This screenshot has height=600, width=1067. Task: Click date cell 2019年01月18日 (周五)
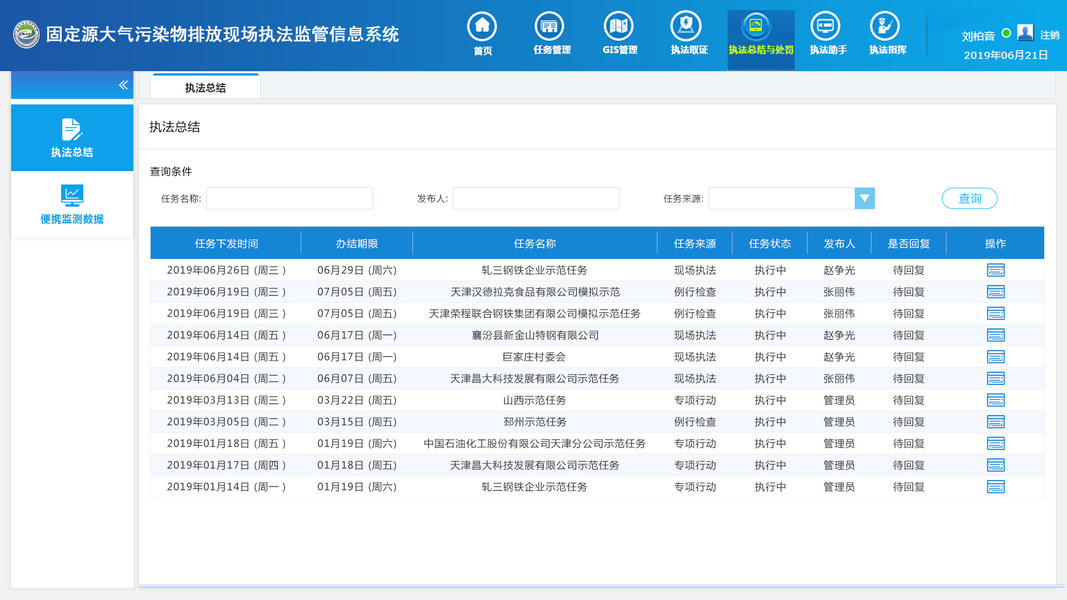pos(226,444)
